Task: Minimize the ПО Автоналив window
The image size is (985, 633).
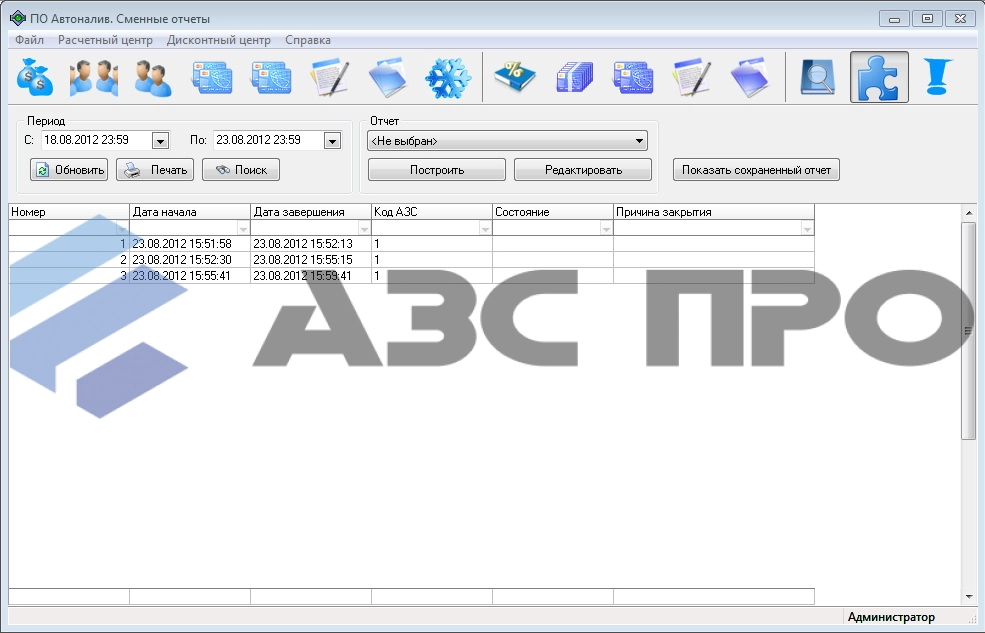Action: [x=895, y=19]
